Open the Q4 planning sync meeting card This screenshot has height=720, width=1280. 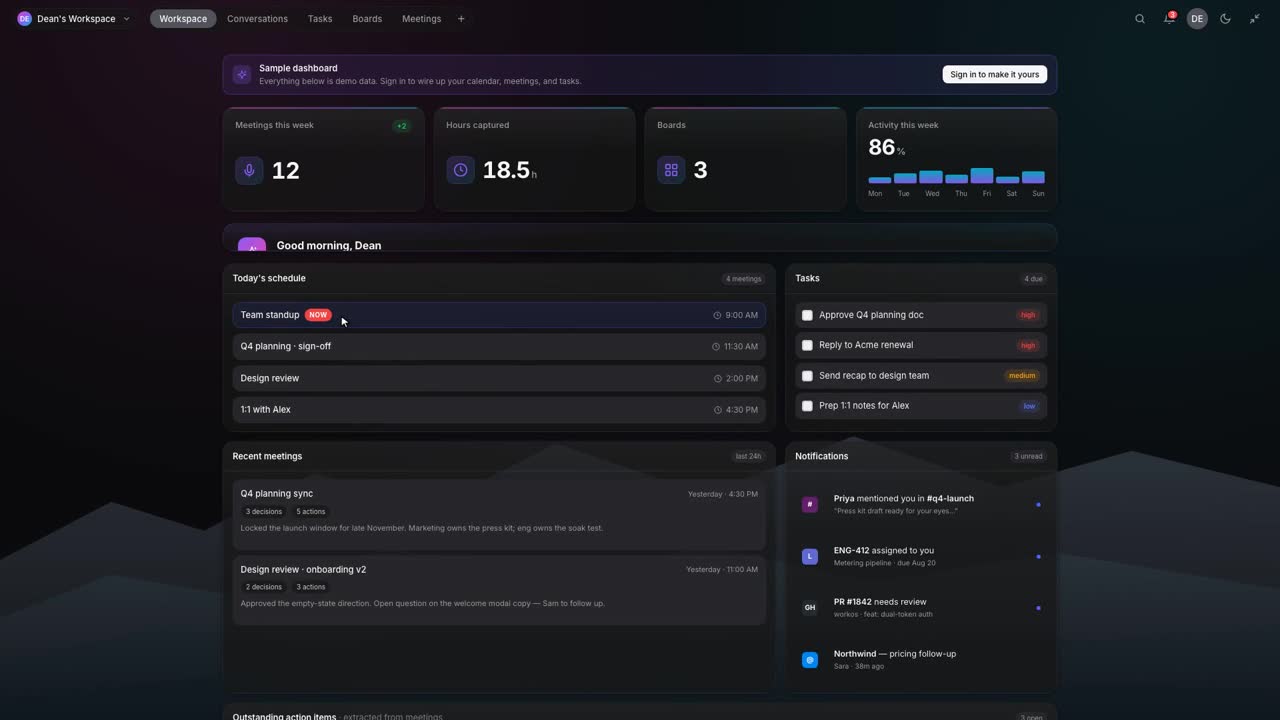pyautogui.click(x=499, y=514)
